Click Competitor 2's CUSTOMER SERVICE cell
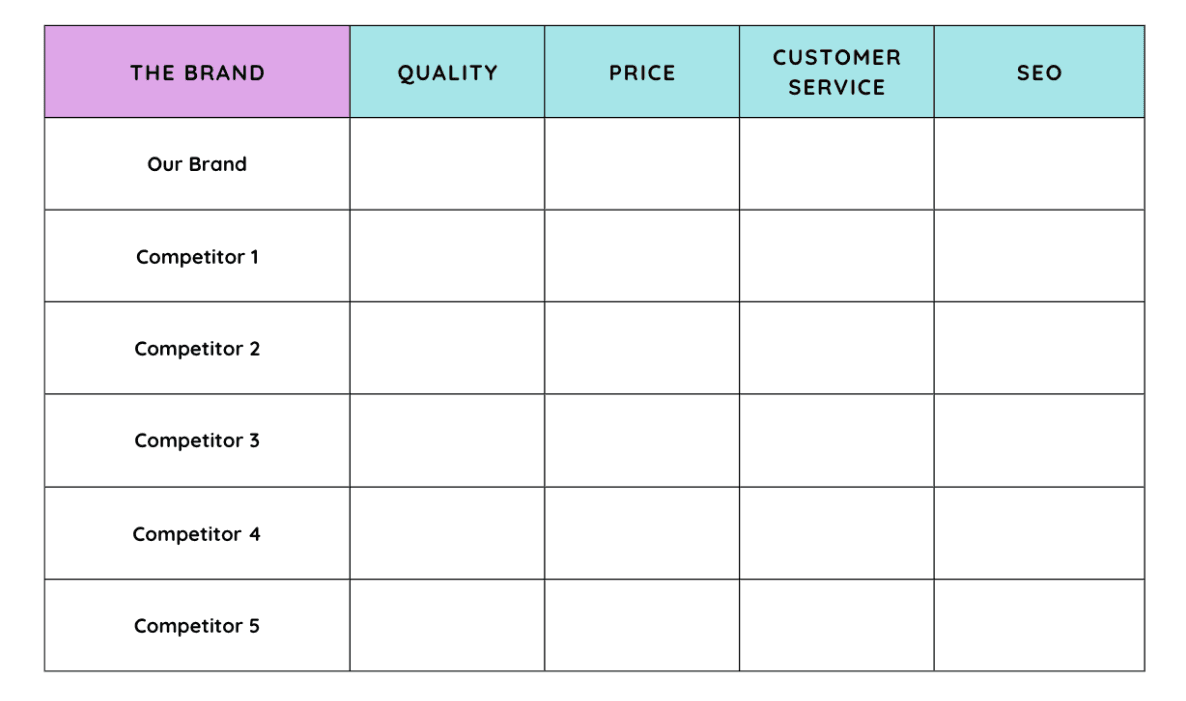This screenshot has width=1186, height=701. pos(837,348)
